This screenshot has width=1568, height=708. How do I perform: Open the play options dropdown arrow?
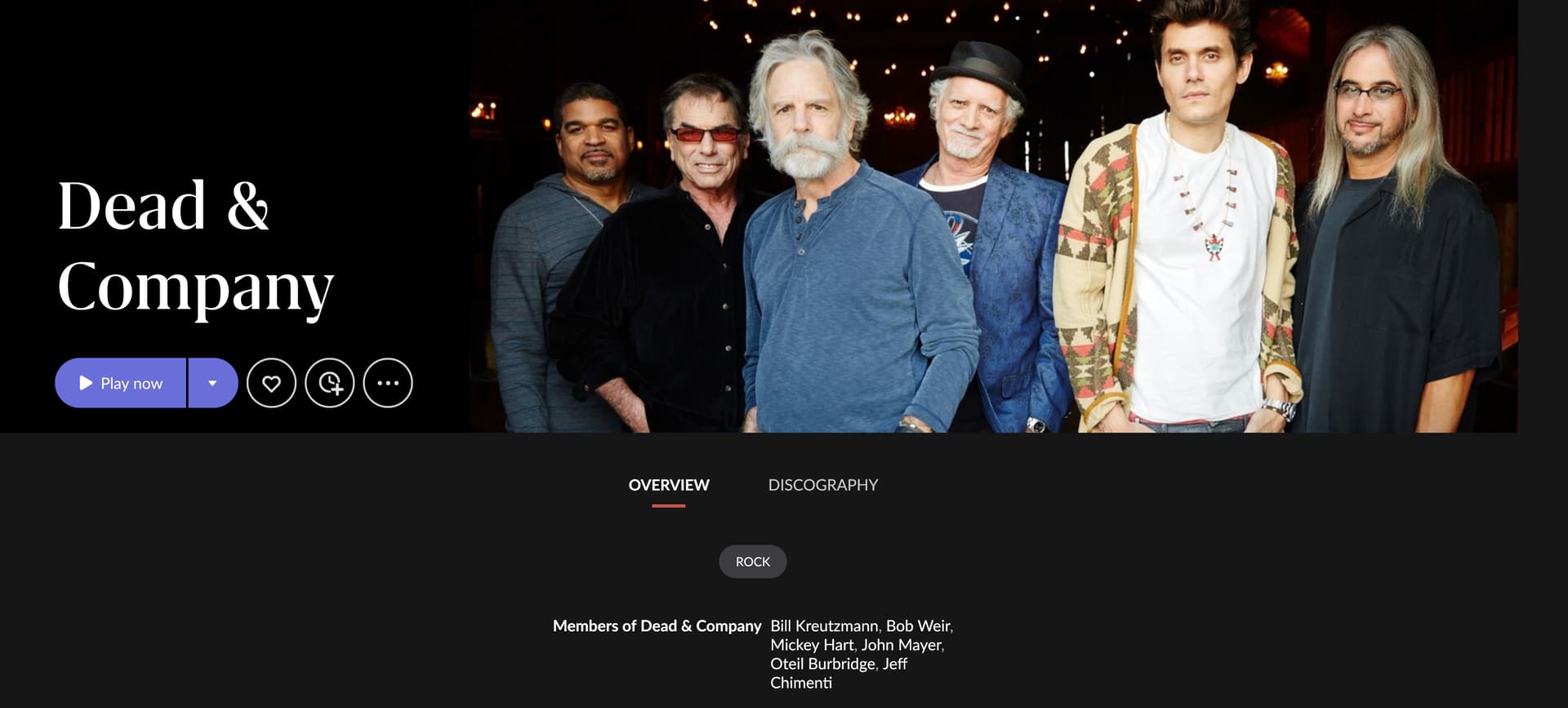click(x=213, y=383)
